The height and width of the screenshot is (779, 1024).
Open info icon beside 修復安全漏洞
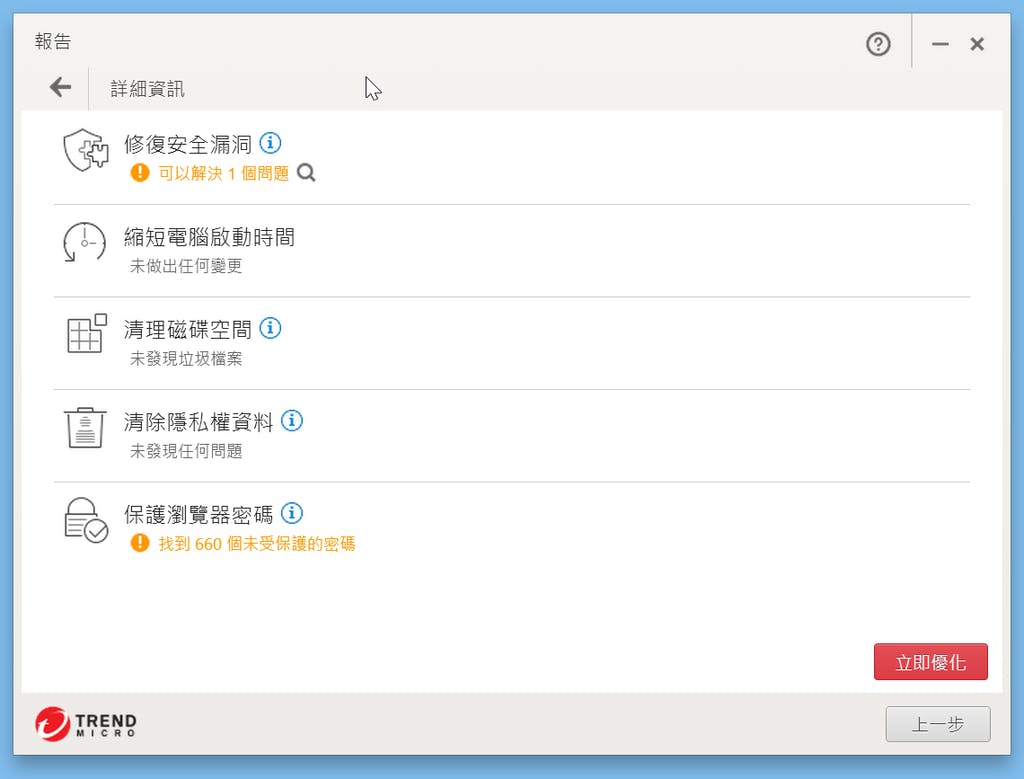pos(270,143)
